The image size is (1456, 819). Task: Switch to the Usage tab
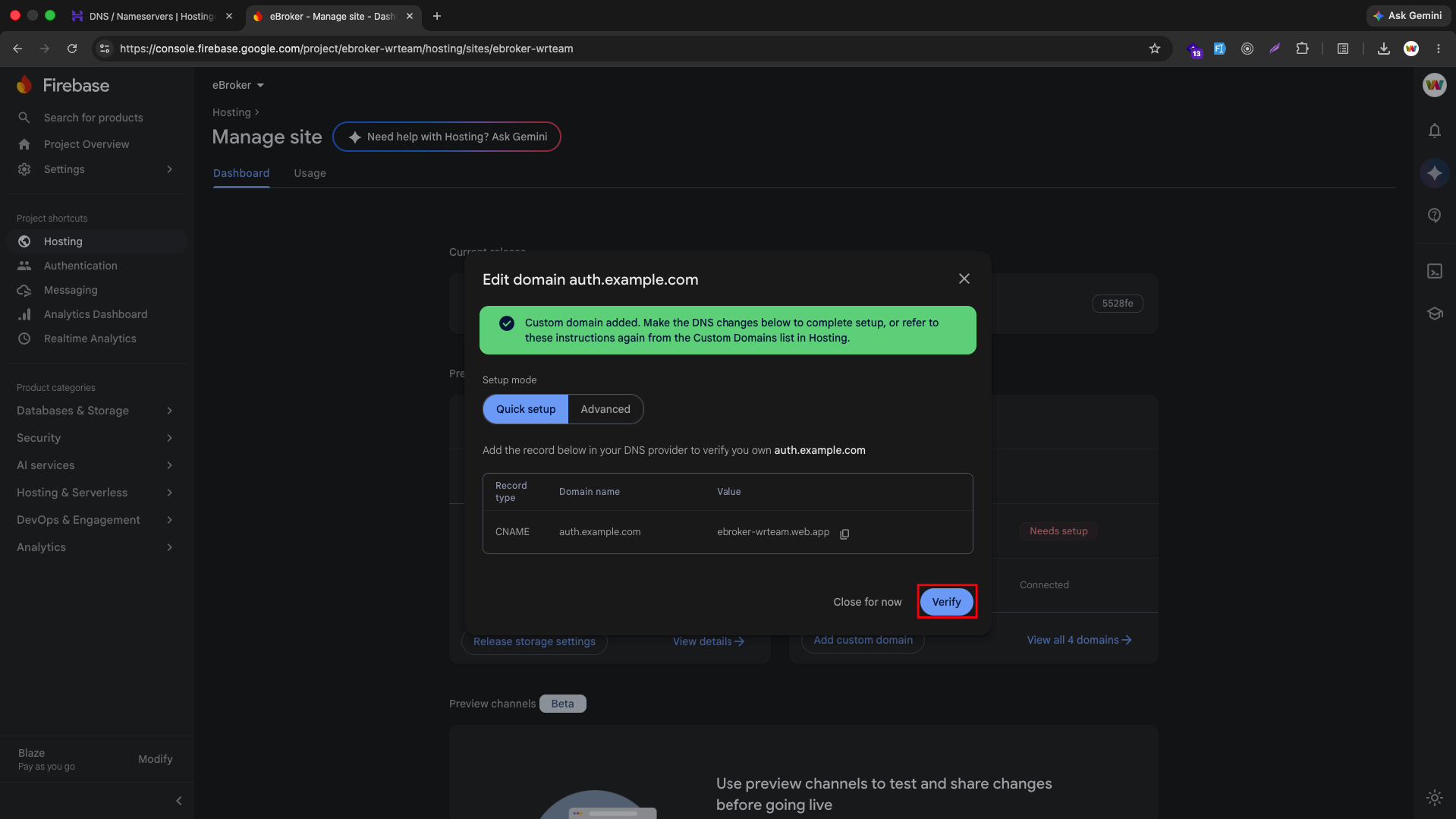310,173
